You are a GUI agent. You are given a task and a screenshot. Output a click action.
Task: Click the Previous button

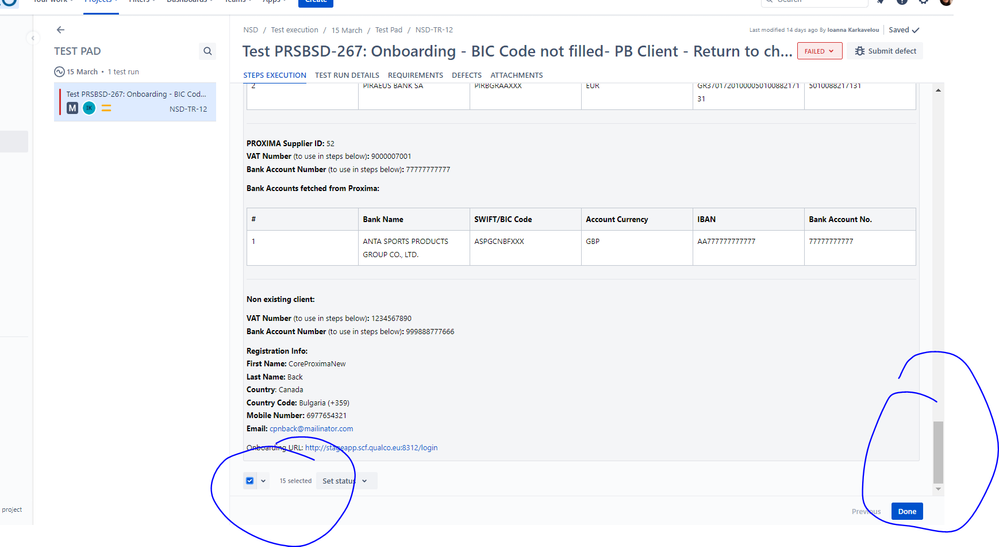tap(866, 511)
